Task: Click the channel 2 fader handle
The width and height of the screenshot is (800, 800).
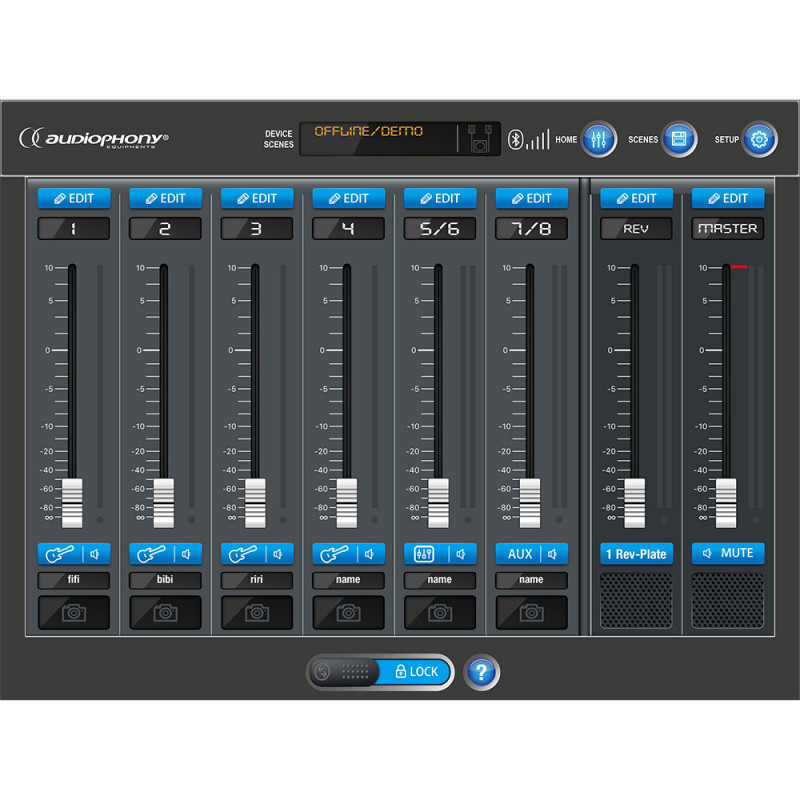Action: (163, 503)
